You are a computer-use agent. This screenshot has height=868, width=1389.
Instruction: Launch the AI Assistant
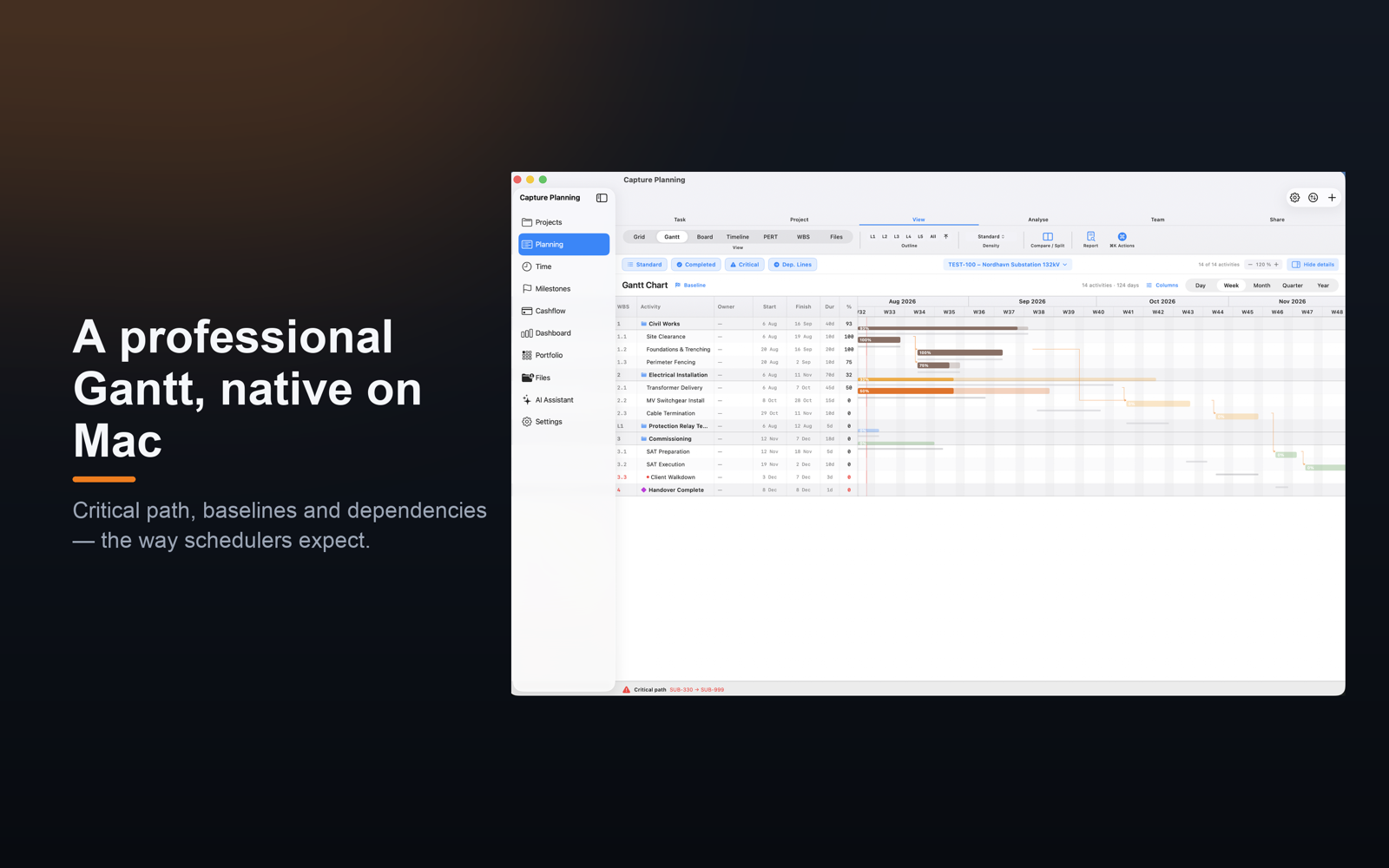pyautogui.click(x=563, y=400)
